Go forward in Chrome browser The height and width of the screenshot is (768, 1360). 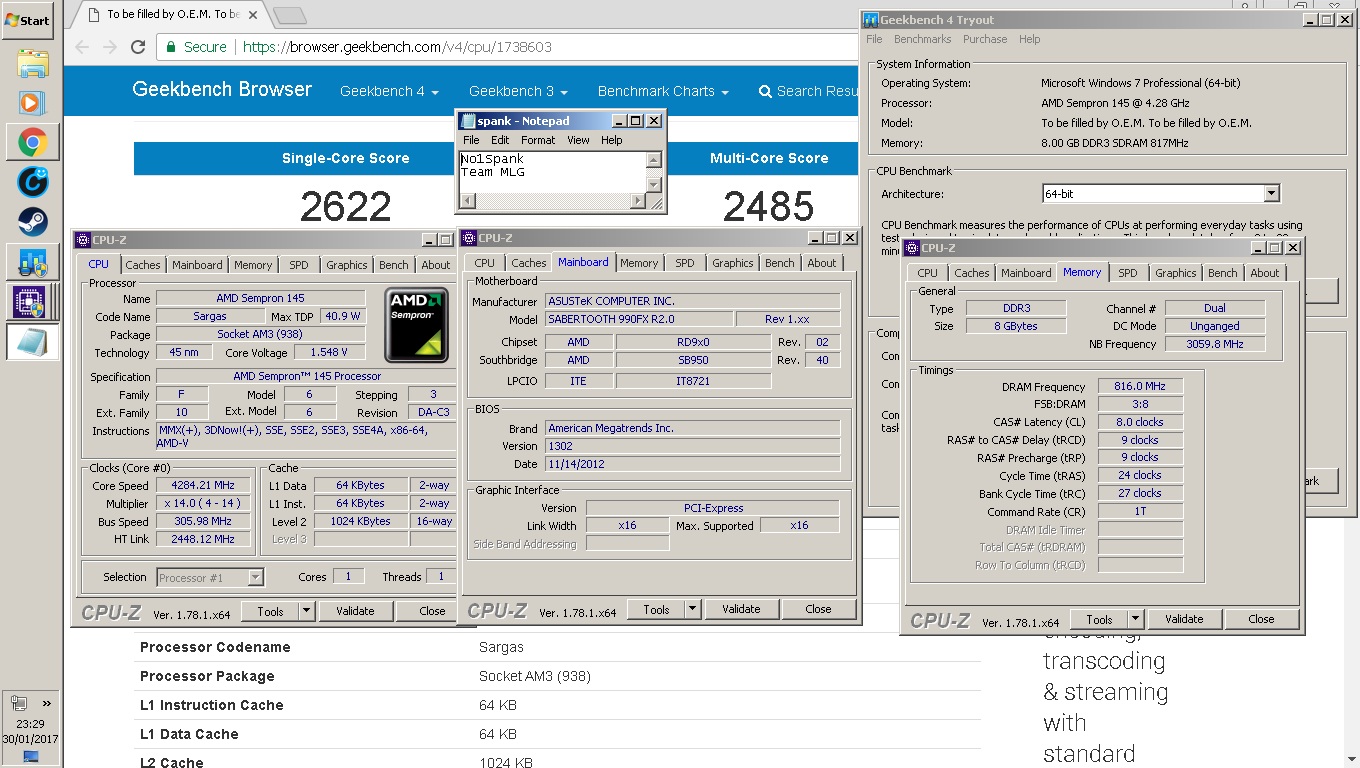tap(110, 47)
